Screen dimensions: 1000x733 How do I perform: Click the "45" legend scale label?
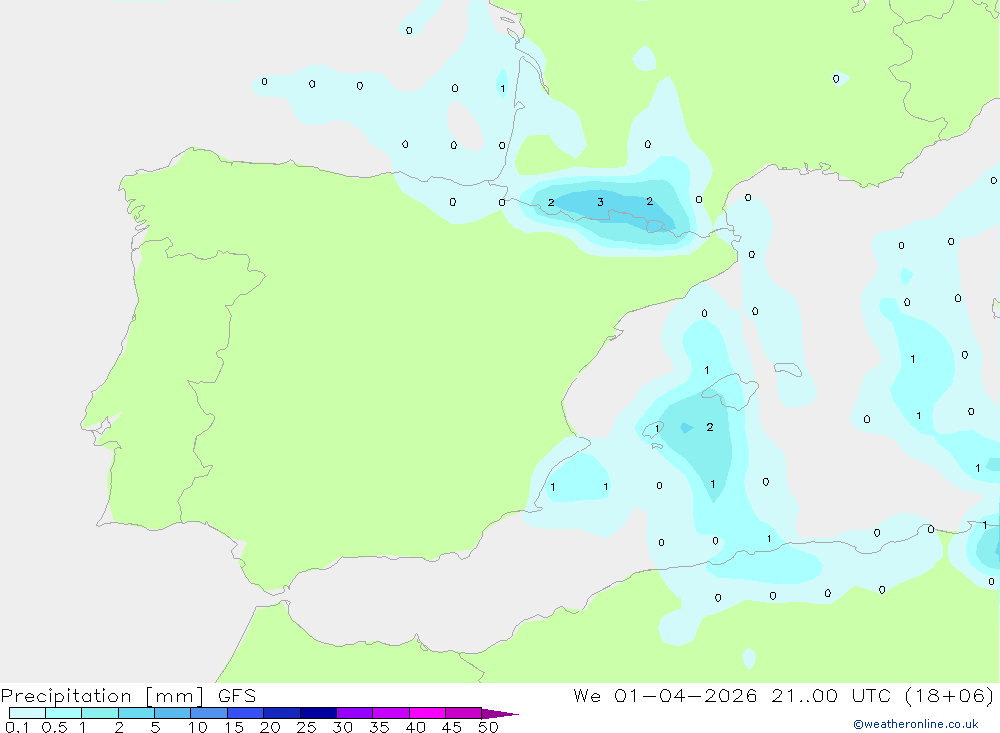tap(452, 727)
